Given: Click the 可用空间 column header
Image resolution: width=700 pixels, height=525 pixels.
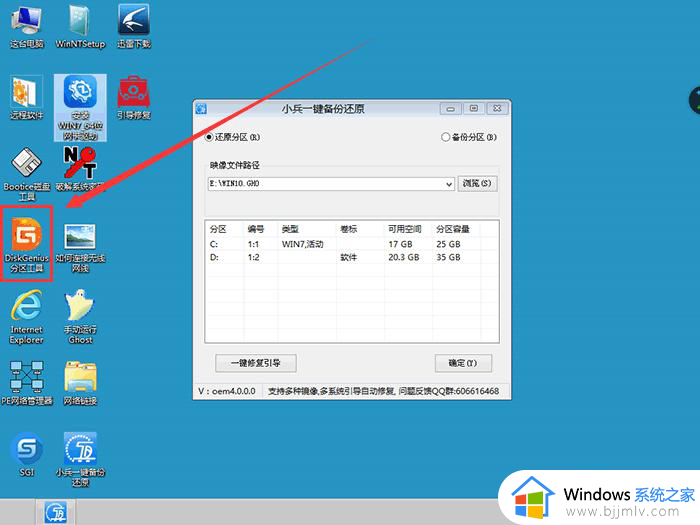Looking at the screenshot, I should click(404, 229).
